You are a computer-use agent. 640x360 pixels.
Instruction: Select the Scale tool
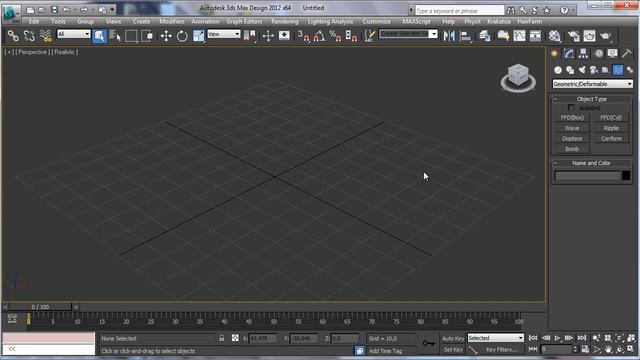point(198,36)
